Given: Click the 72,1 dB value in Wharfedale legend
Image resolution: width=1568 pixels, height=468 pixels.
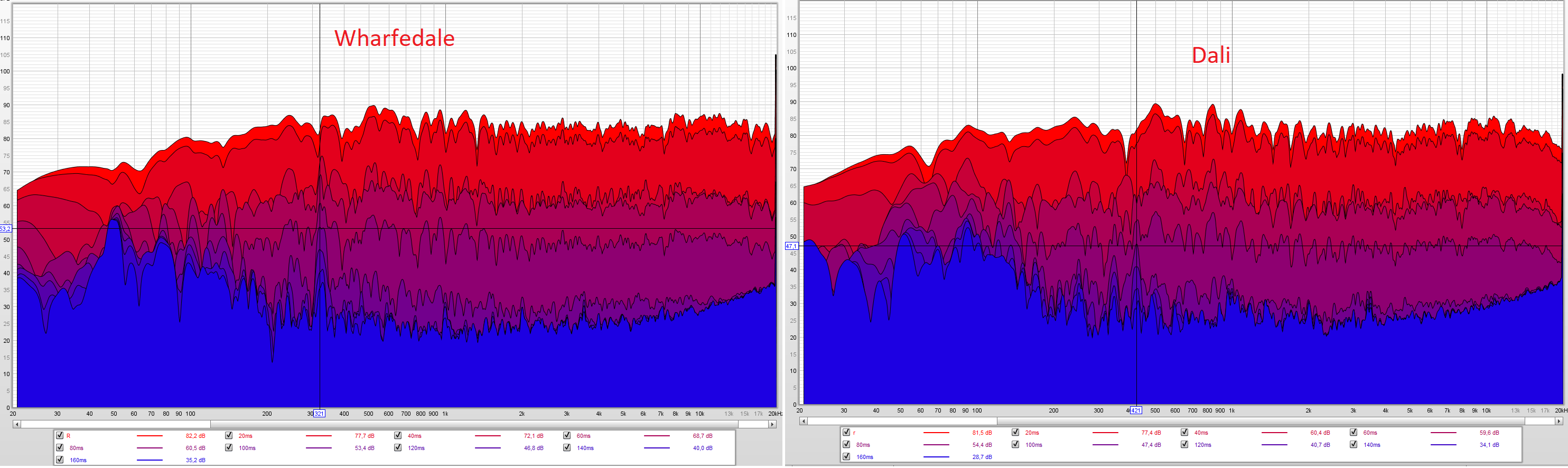Looking at the screenshot, I should click(533, 436).
